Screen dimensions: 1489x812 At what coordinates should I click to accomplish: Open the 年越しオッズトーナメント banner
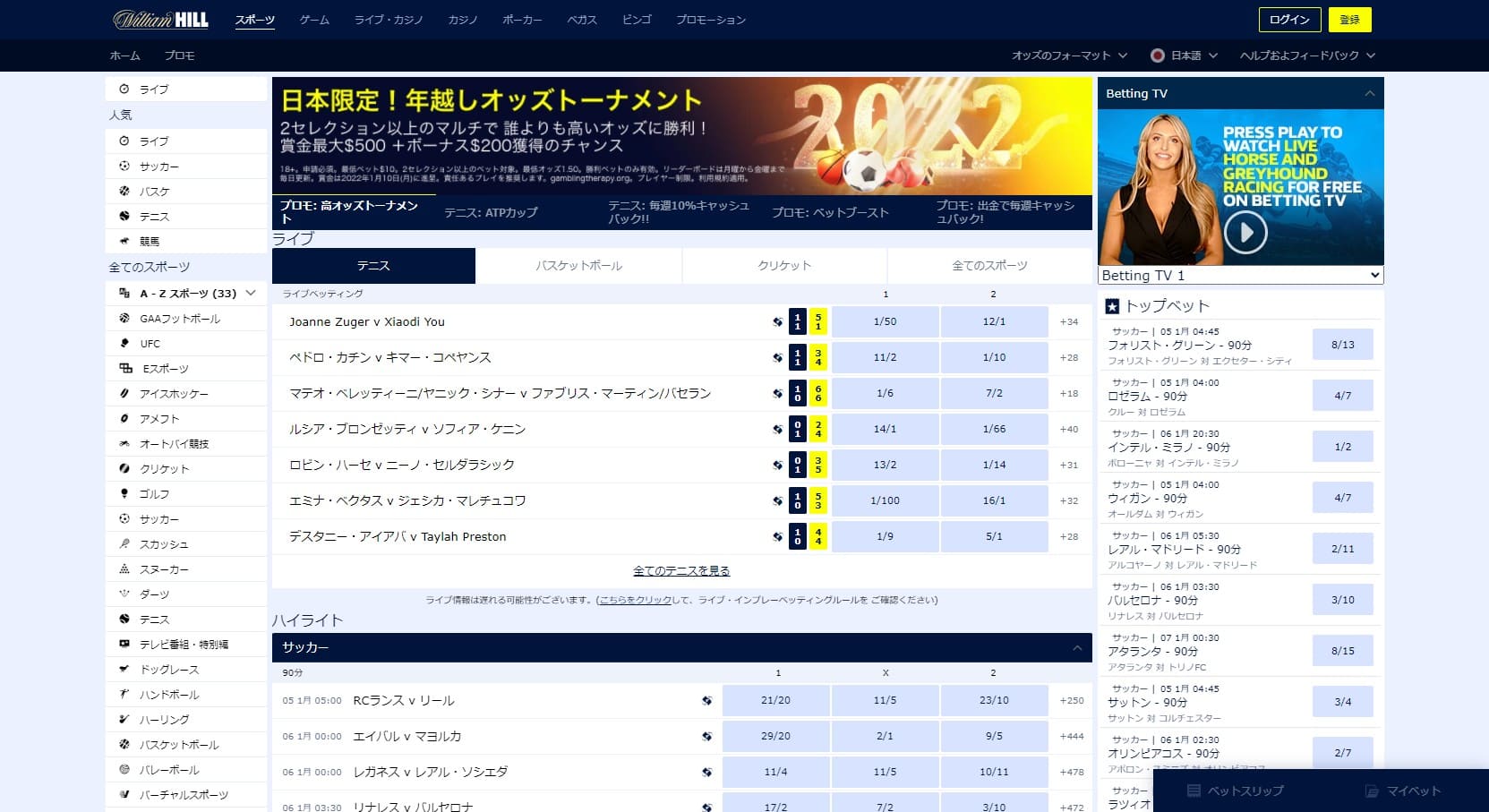coord(682,135)
